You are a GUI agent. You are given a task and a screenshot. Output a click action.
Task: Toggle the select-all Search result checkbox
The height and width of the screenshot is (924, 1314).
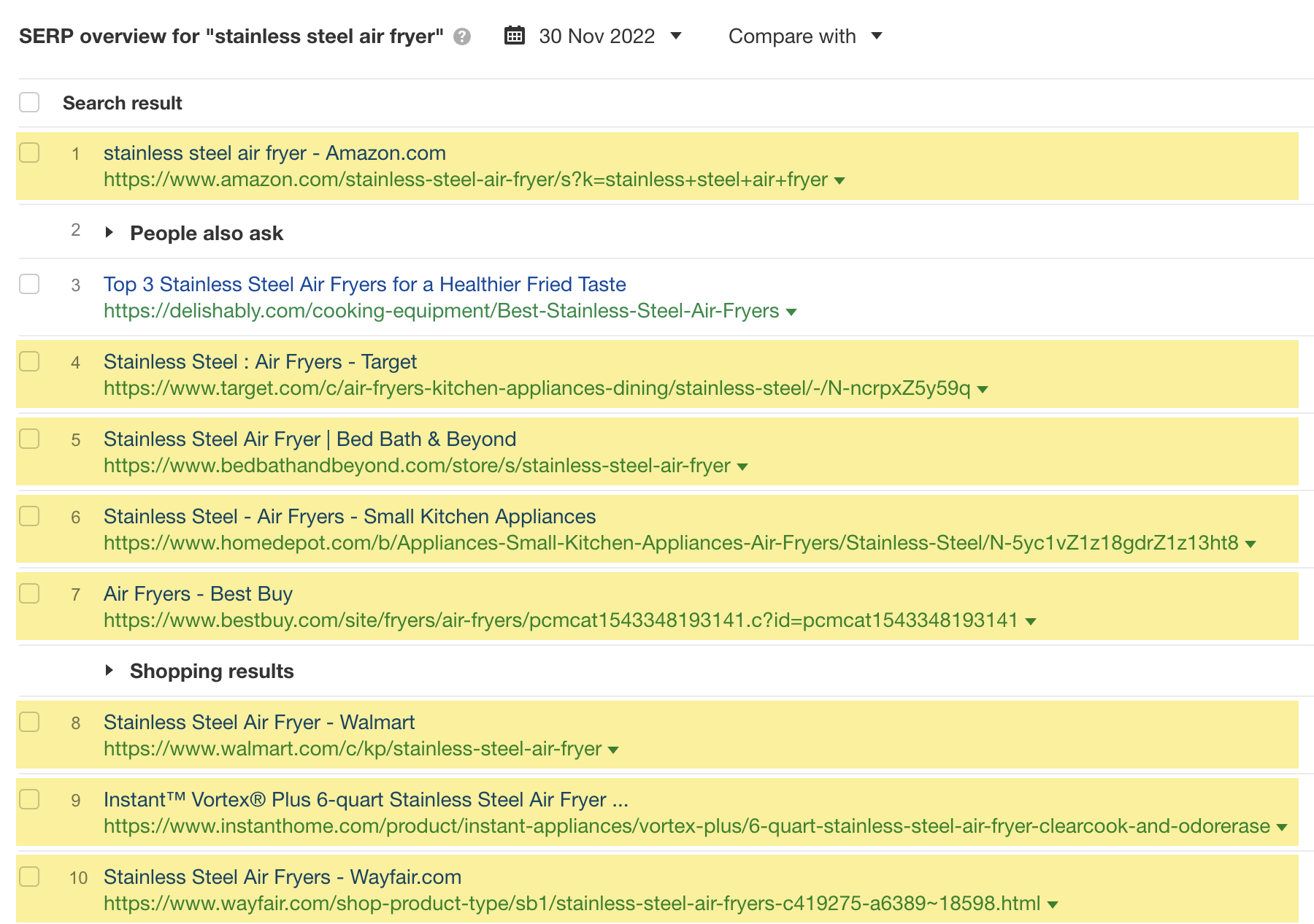pos(29,103)
